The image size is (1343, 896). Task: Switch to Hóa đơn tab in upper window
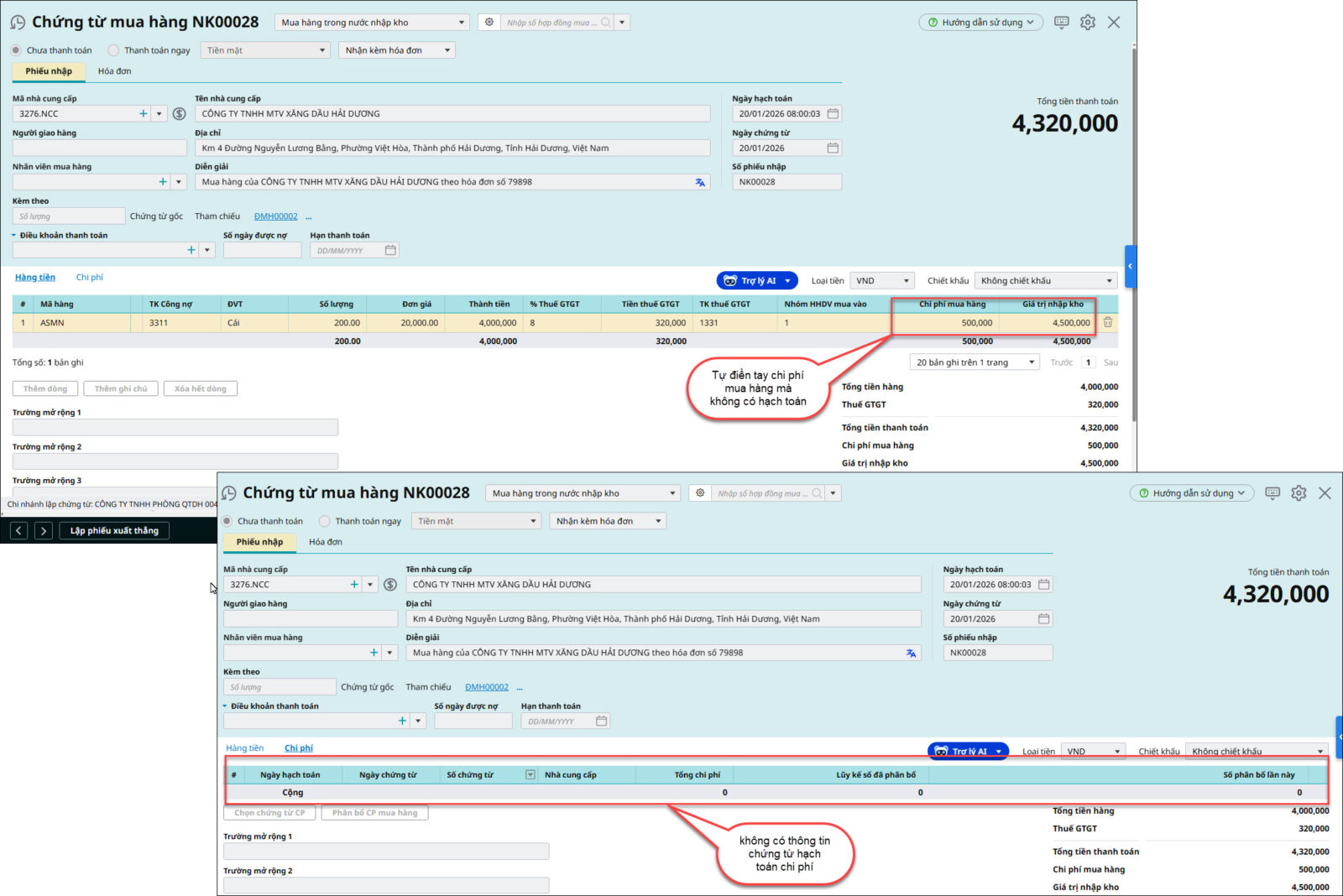(x=114, y=71)
